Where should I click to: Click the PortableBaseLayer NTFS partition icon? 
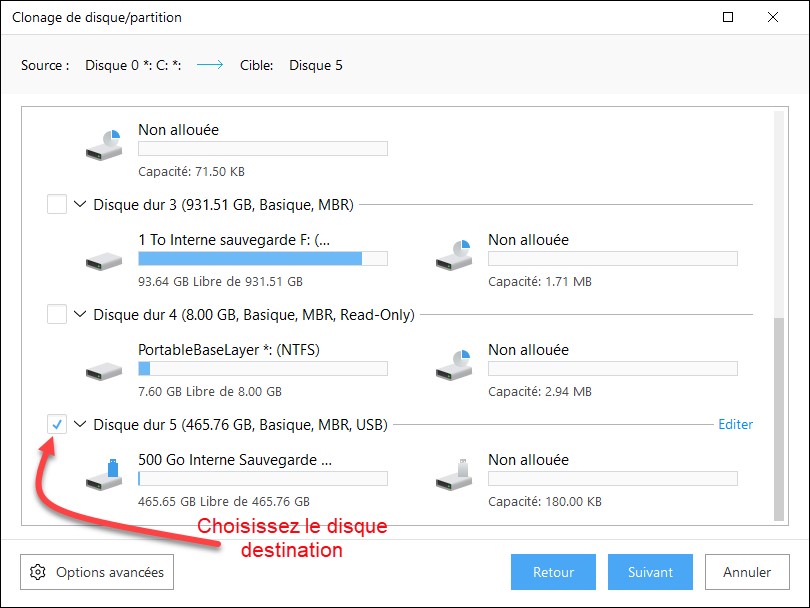click(x=104, y=370)
